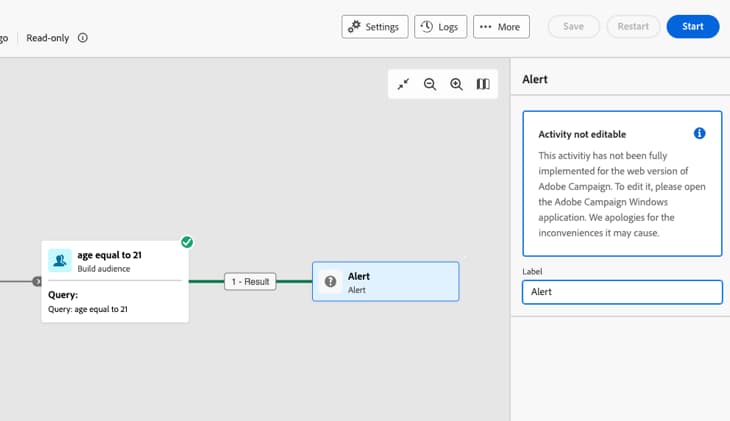
Task: Click the blue info icon in notice
Action: click(x=699, y=134)
